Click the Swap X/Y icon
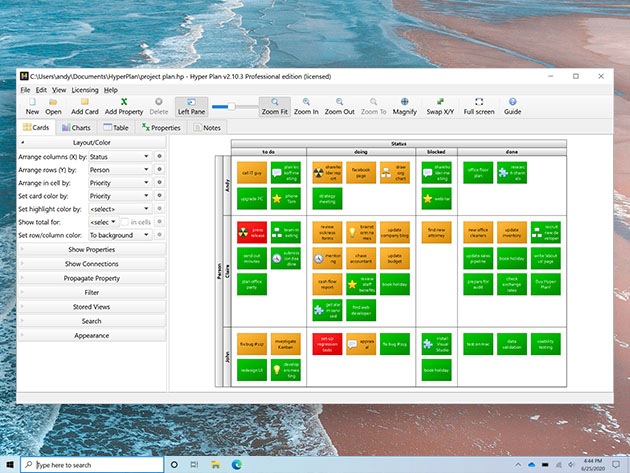The height and width of the screenshot is (473, 630). (x=440, y=102)
